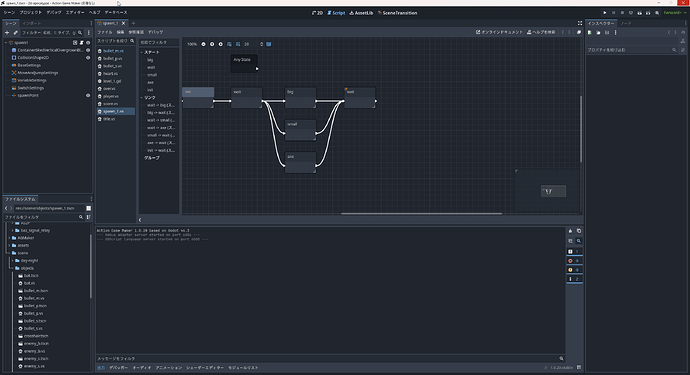Open spawn1 in editor via scene icon
This screenshot has height=375, width=690.
pyautogui.click(x=75, y=43)
